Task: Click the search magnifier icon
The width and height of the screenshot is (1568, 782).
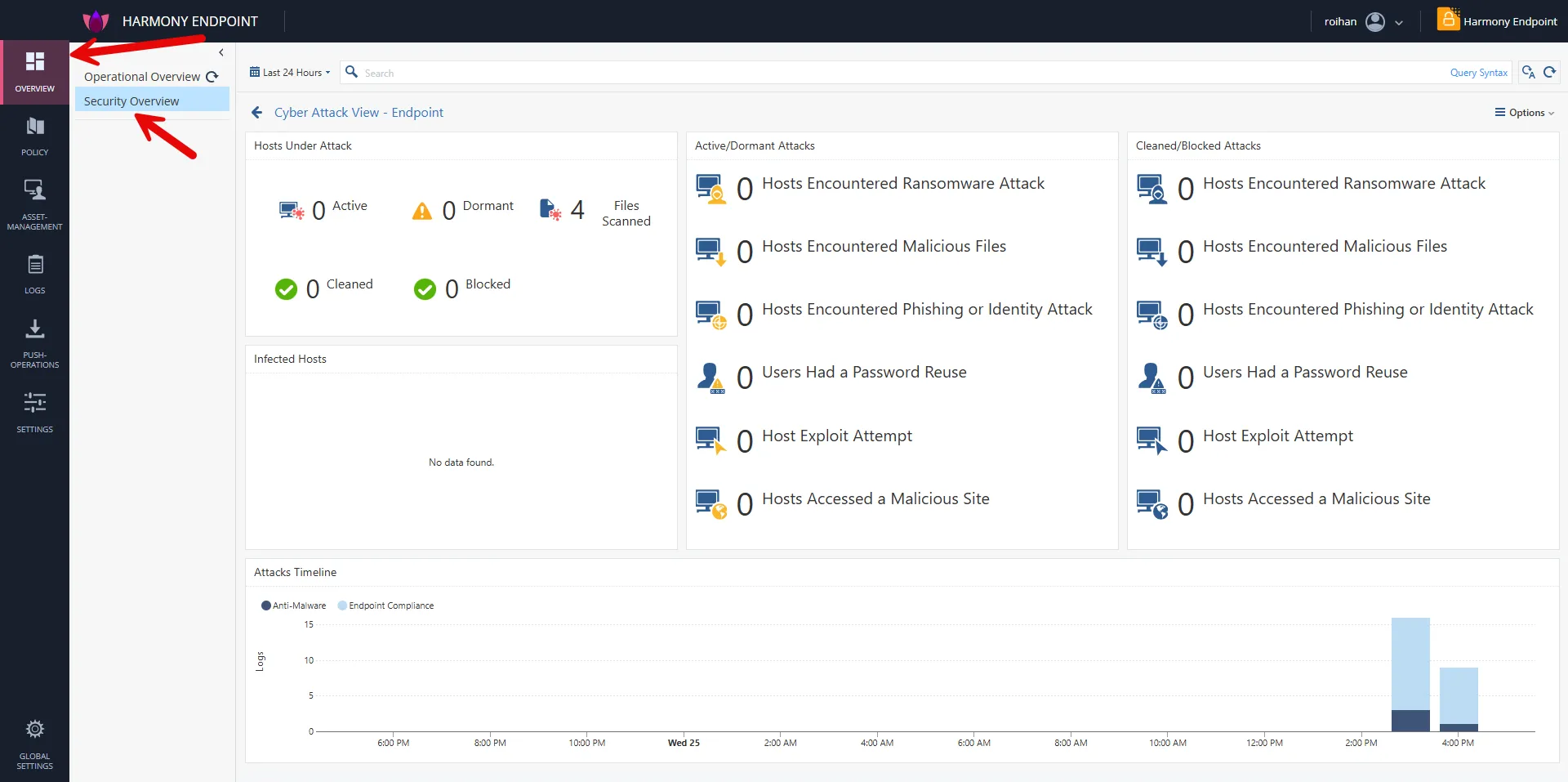Action: 350,72
